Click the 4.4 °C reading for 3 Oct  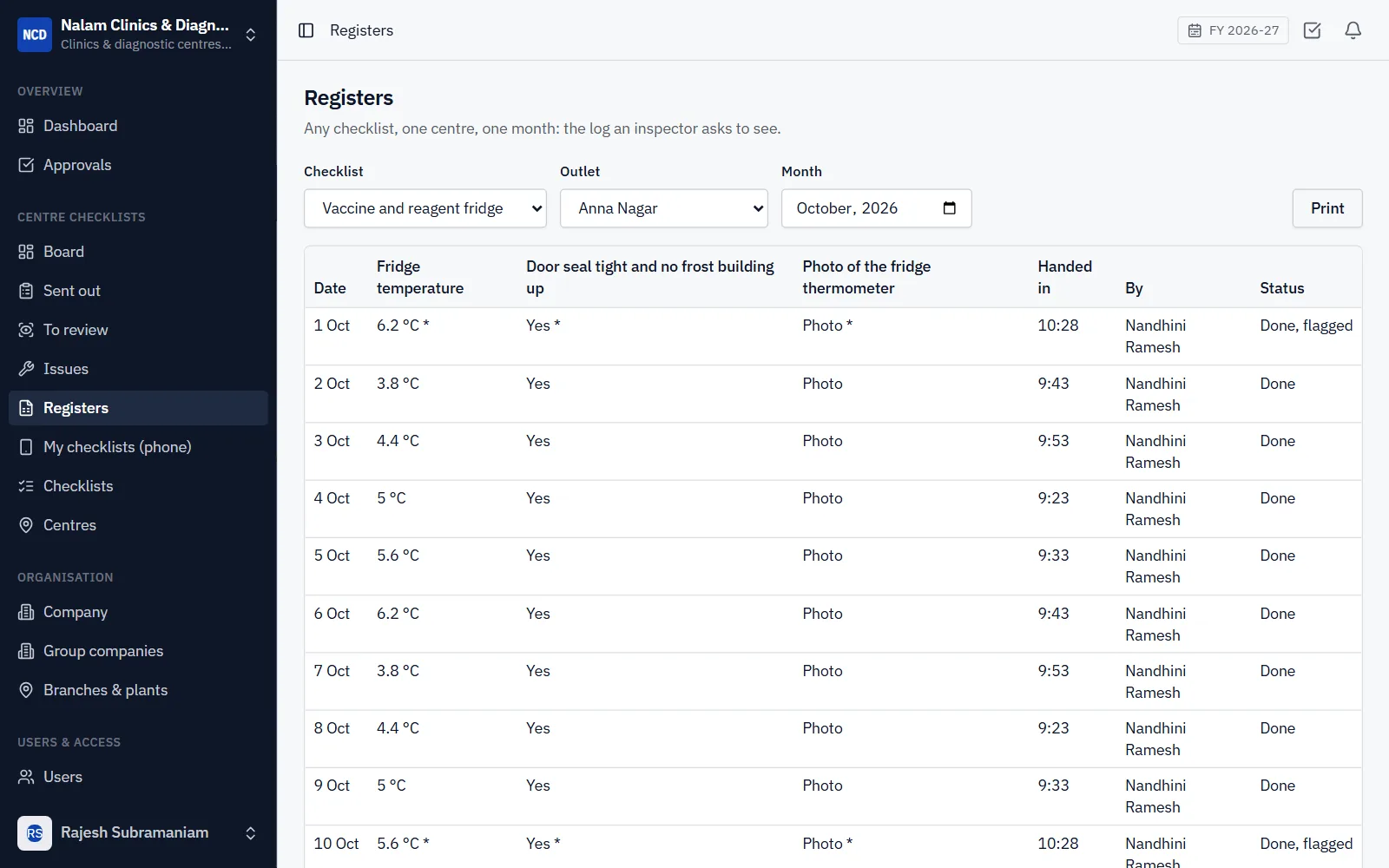click(x=398, y=441)
